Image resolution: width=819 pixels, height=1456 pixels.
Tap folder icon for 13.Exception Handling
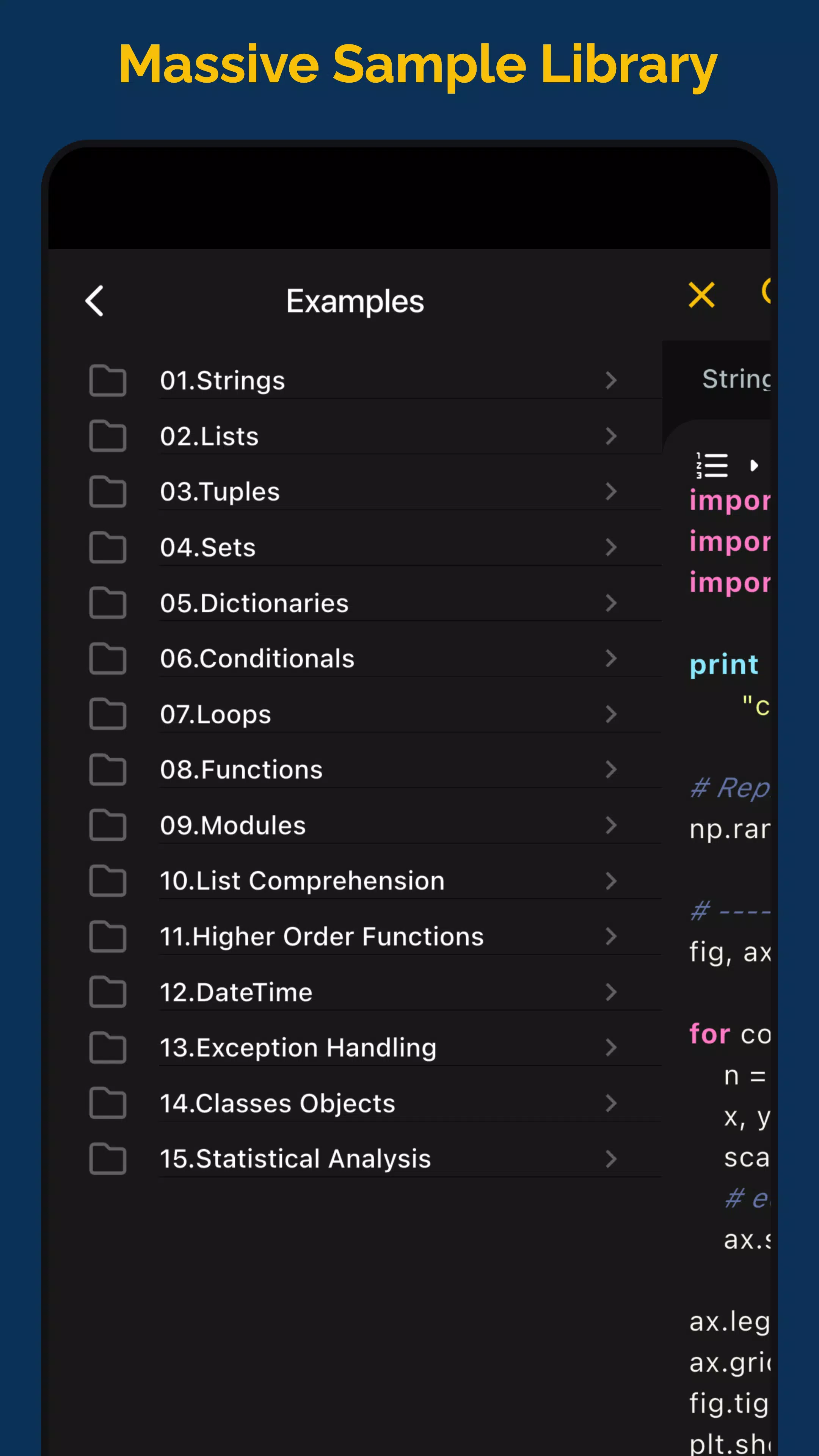click(107, 1047)
